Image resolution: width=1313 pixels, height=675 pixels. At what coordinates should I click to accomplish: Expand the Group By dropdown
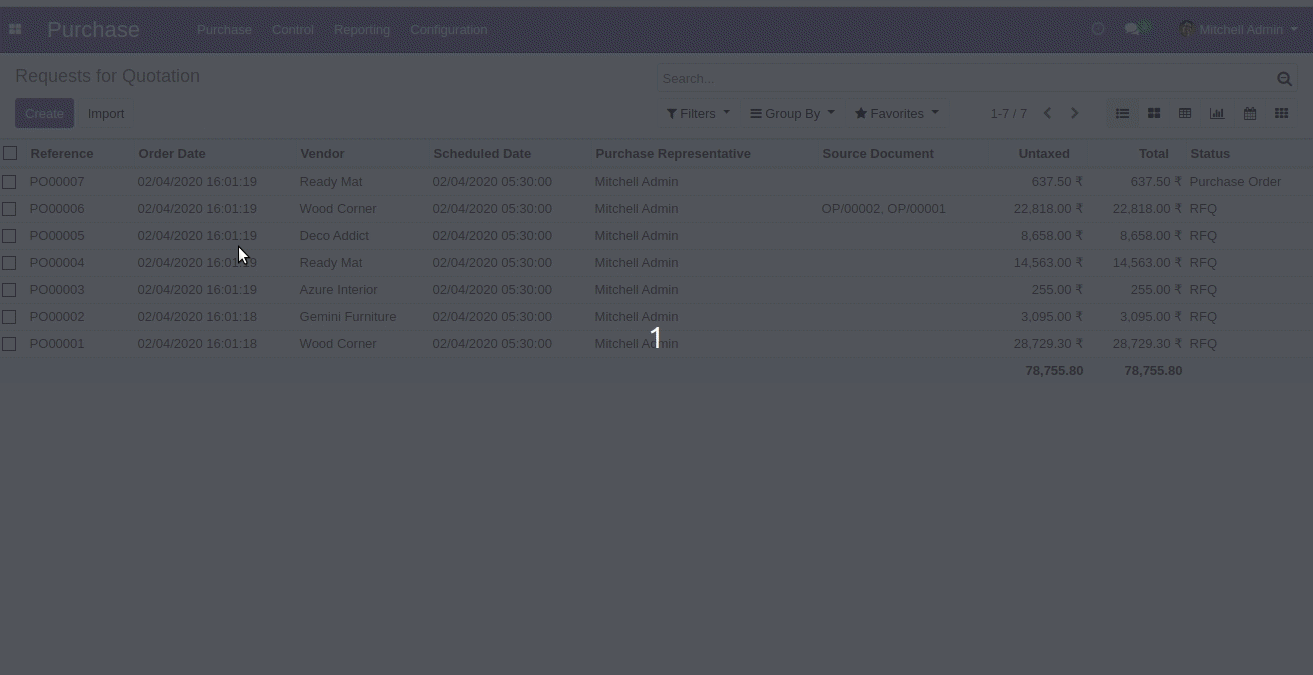click(x=792, y=114)
